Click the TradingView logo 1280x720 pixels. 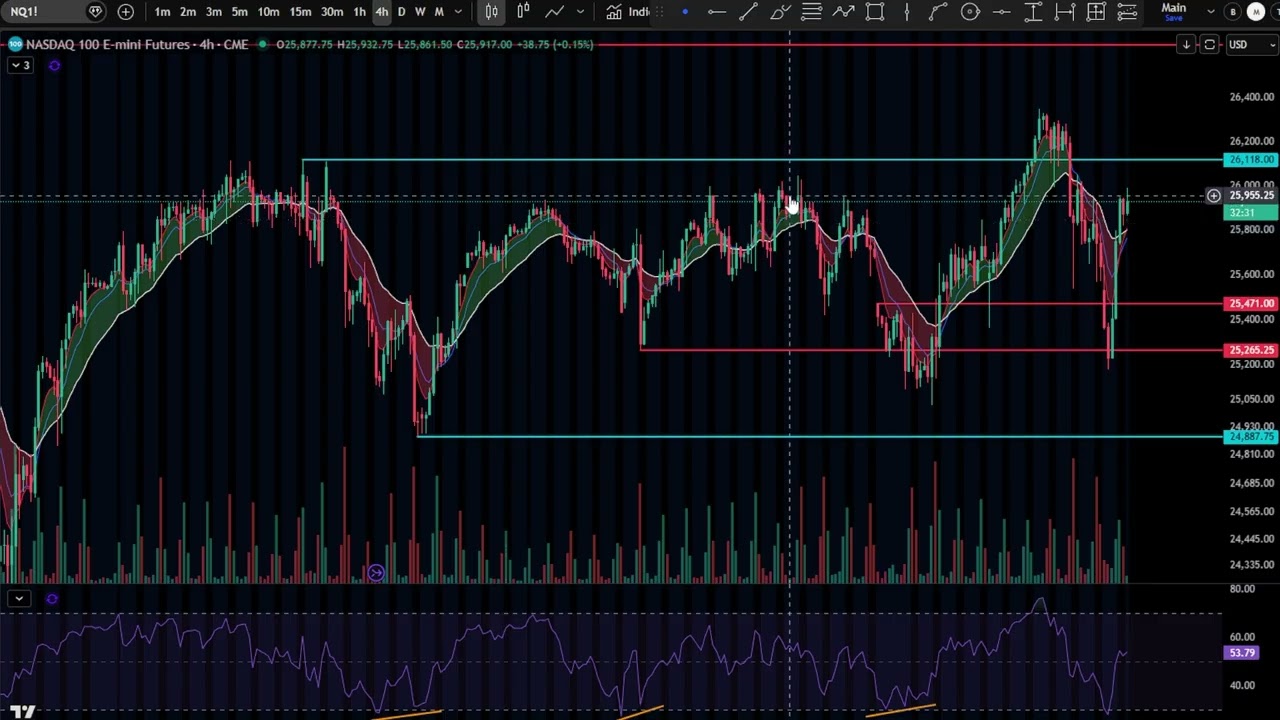(24, 711)
